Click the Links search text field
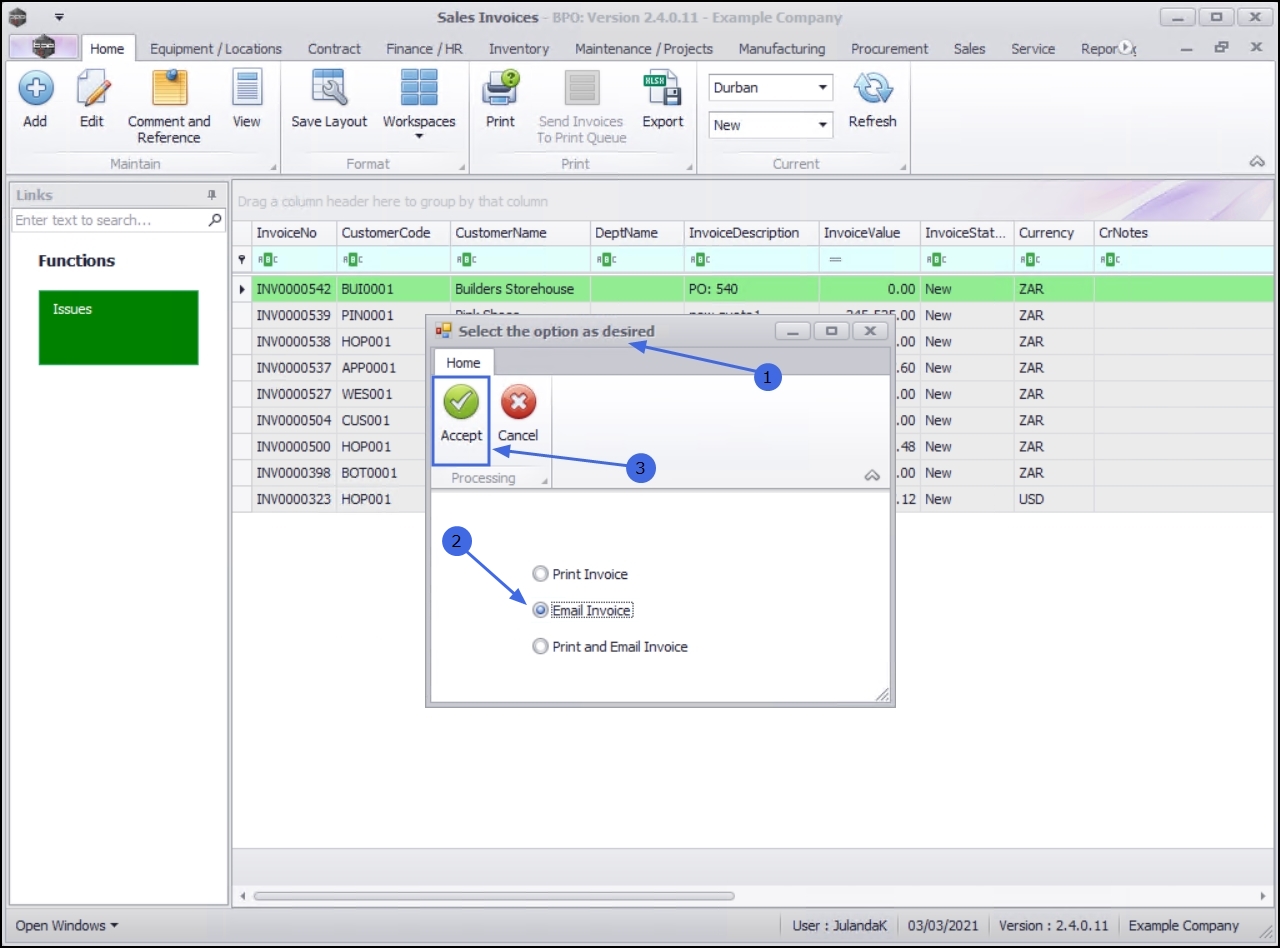This screenshot has height=948, width=1280. [110, 220]
